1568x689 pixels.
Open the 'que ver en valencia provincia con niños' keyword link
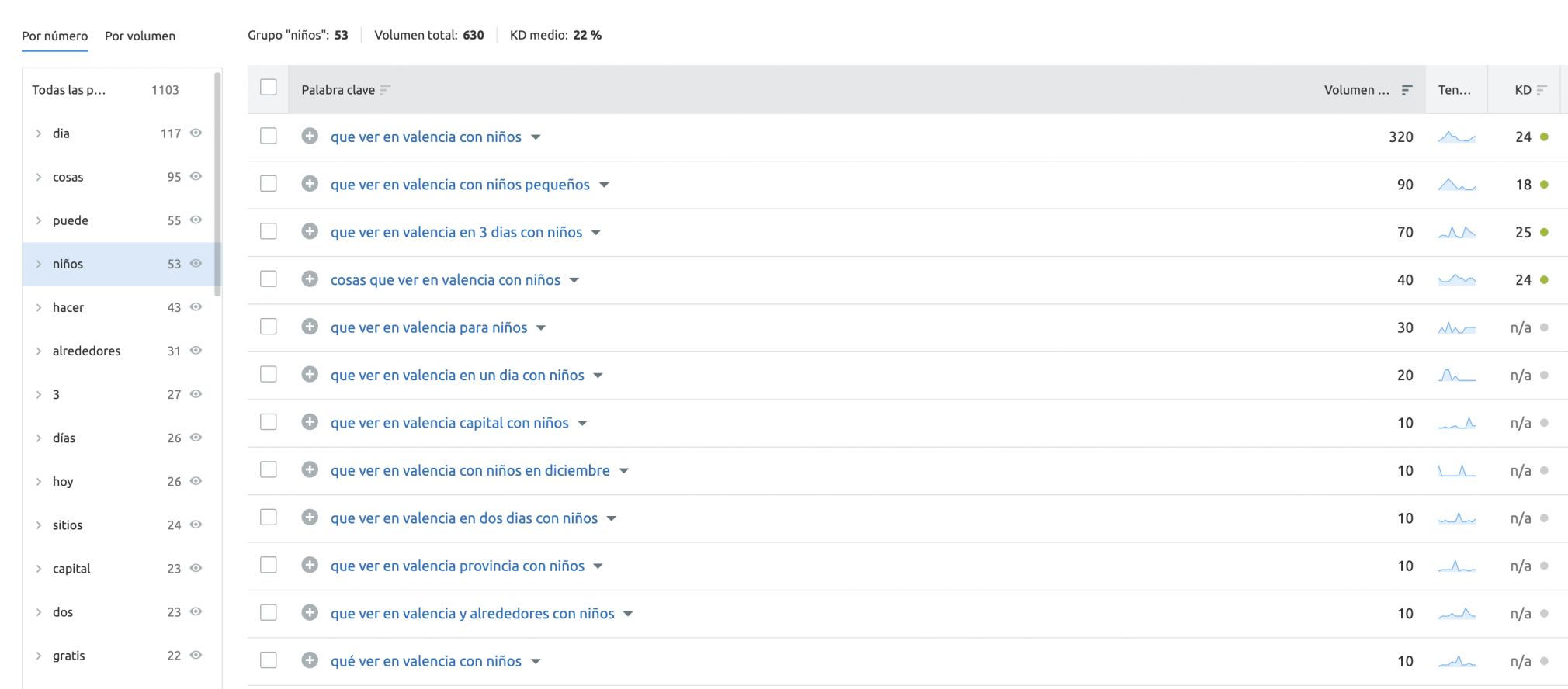pos(457,566)
